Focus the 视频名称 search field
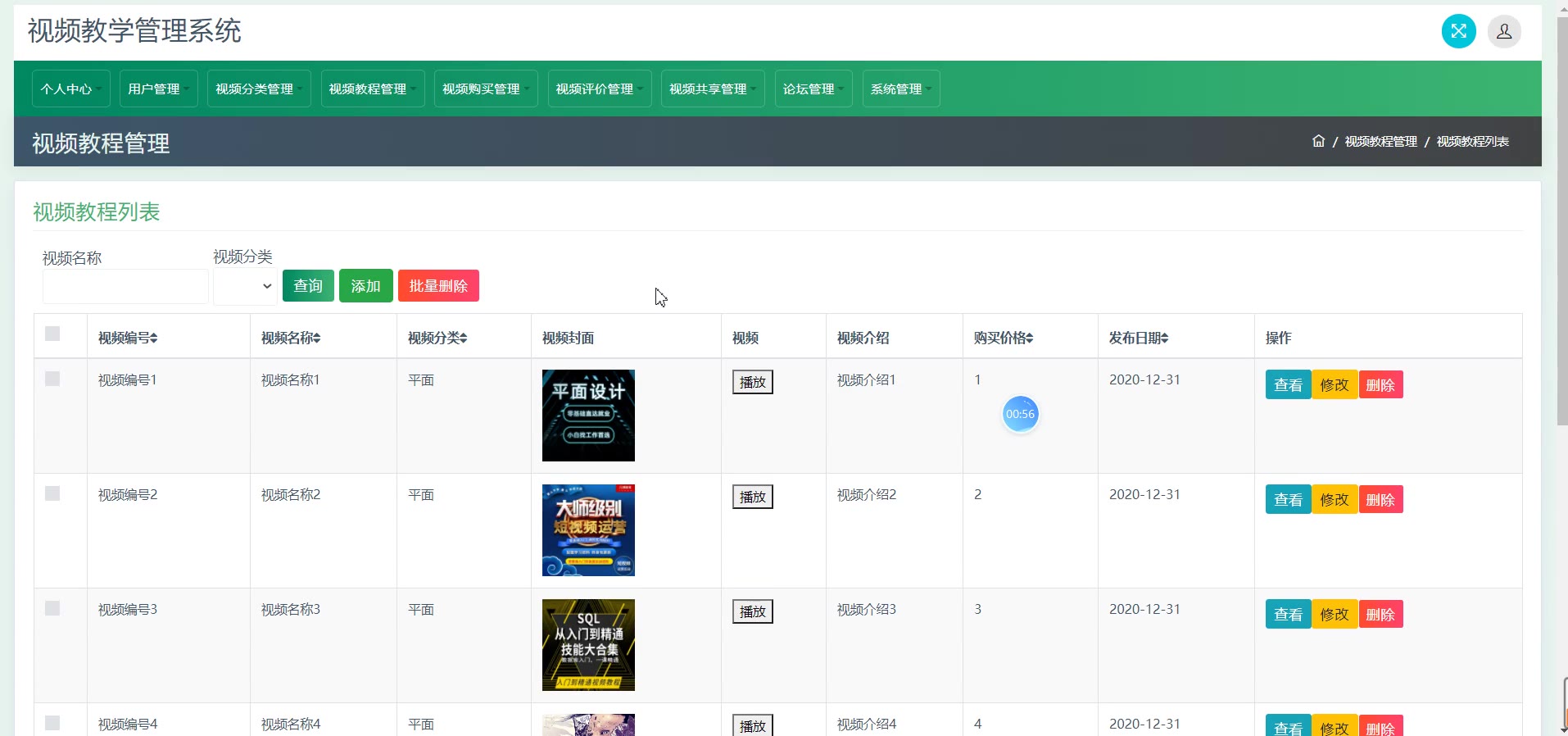 (x=125, y=287)
